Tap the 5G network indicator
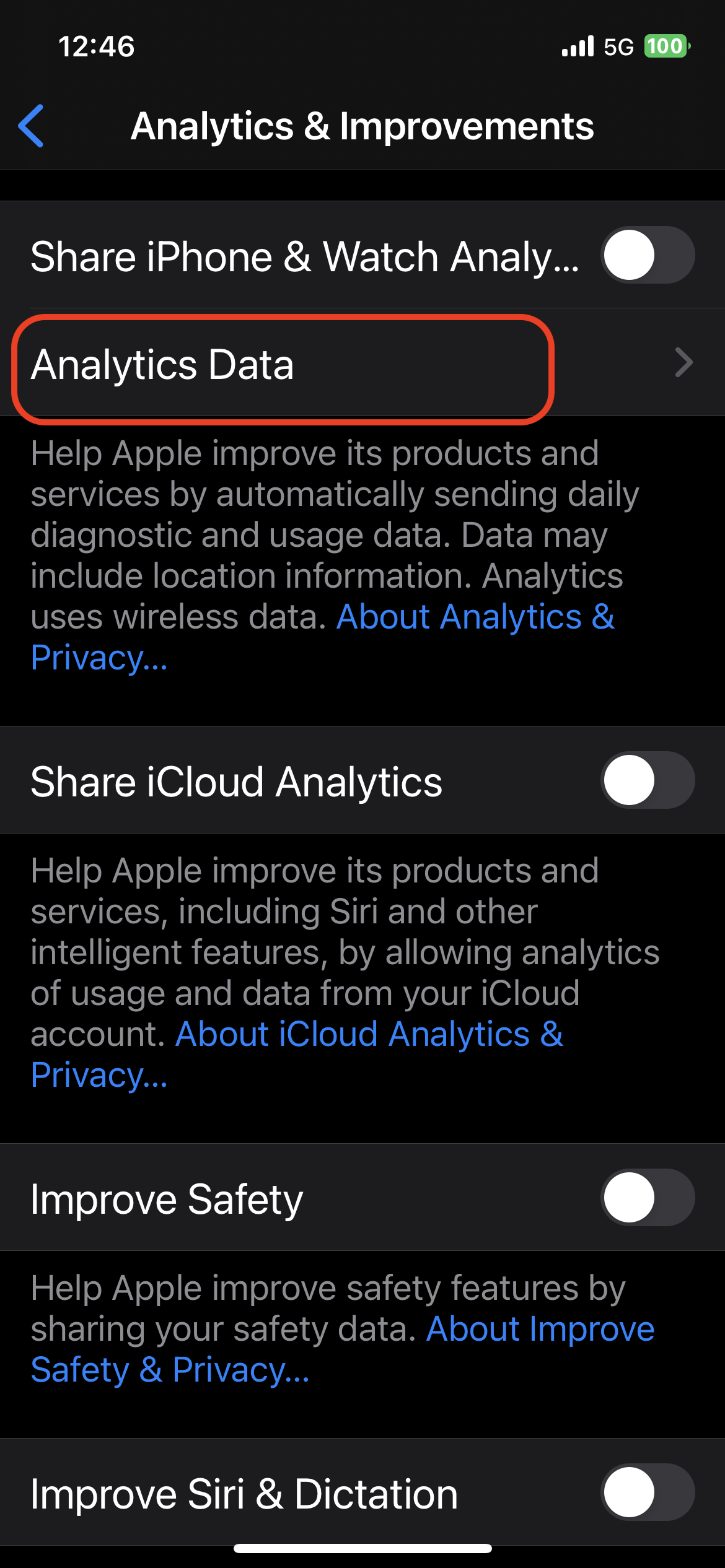Image resolution: width=725 pixels, height=1568 pixels. [618, 47]
